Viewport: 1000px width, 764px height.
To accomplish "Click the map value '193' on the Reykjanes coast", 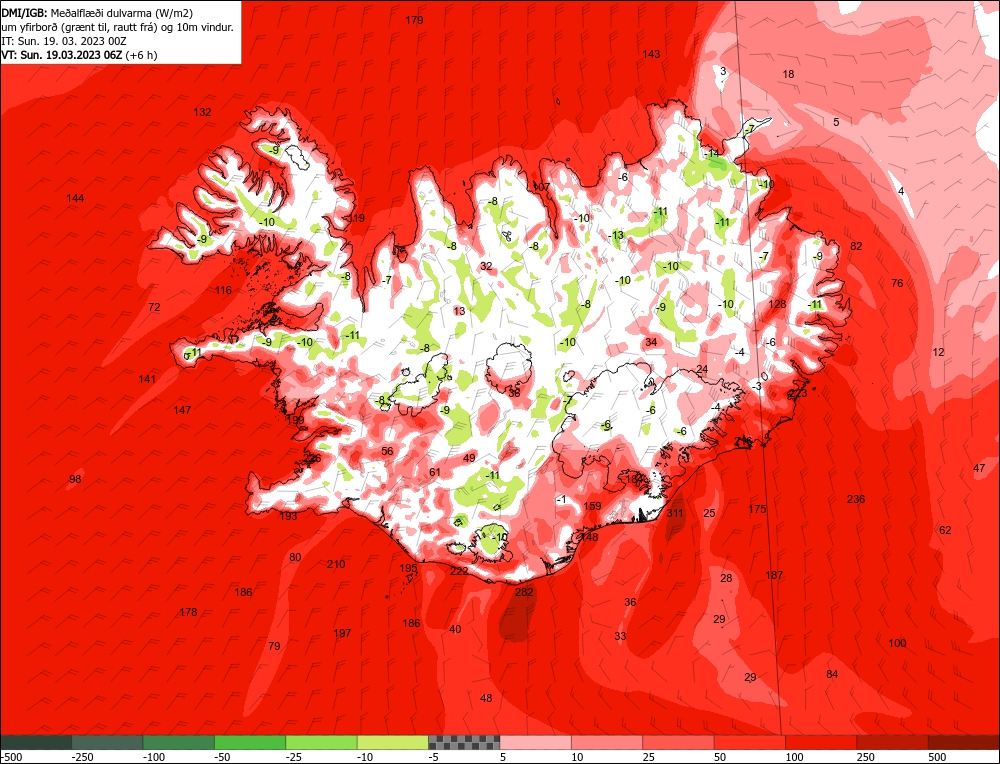I will 288,516.
